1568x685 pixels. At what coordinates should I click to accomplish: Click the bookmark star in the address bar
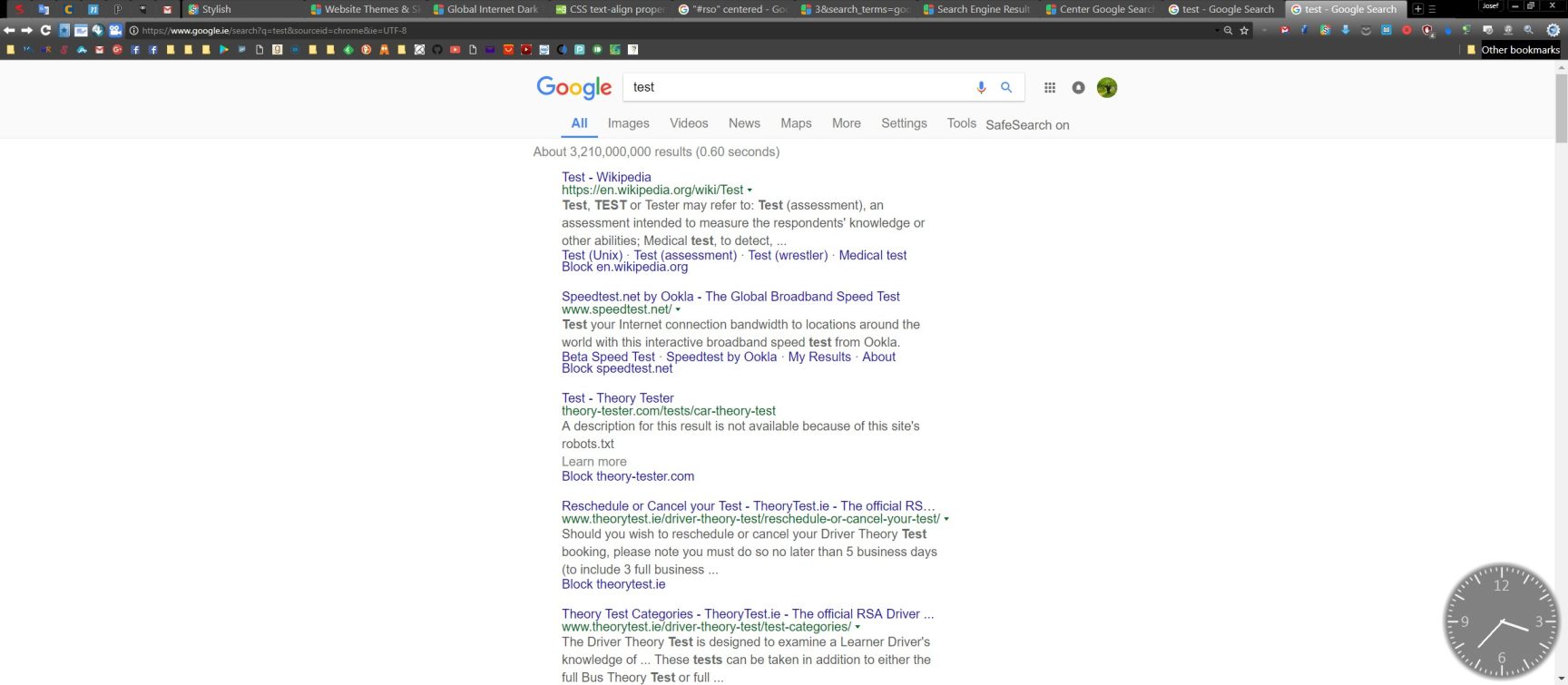coord(1244,30)
